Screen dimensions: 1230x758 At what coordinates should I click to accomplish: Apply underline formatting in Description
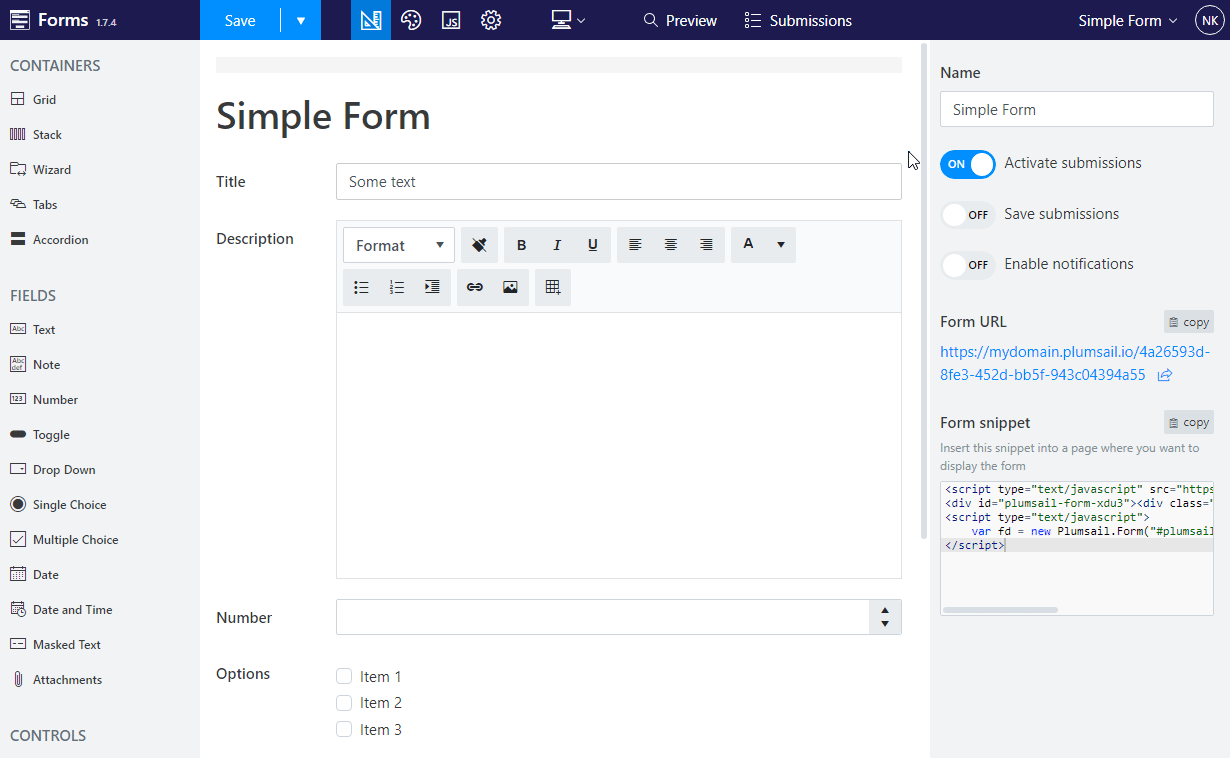point(593,245)
